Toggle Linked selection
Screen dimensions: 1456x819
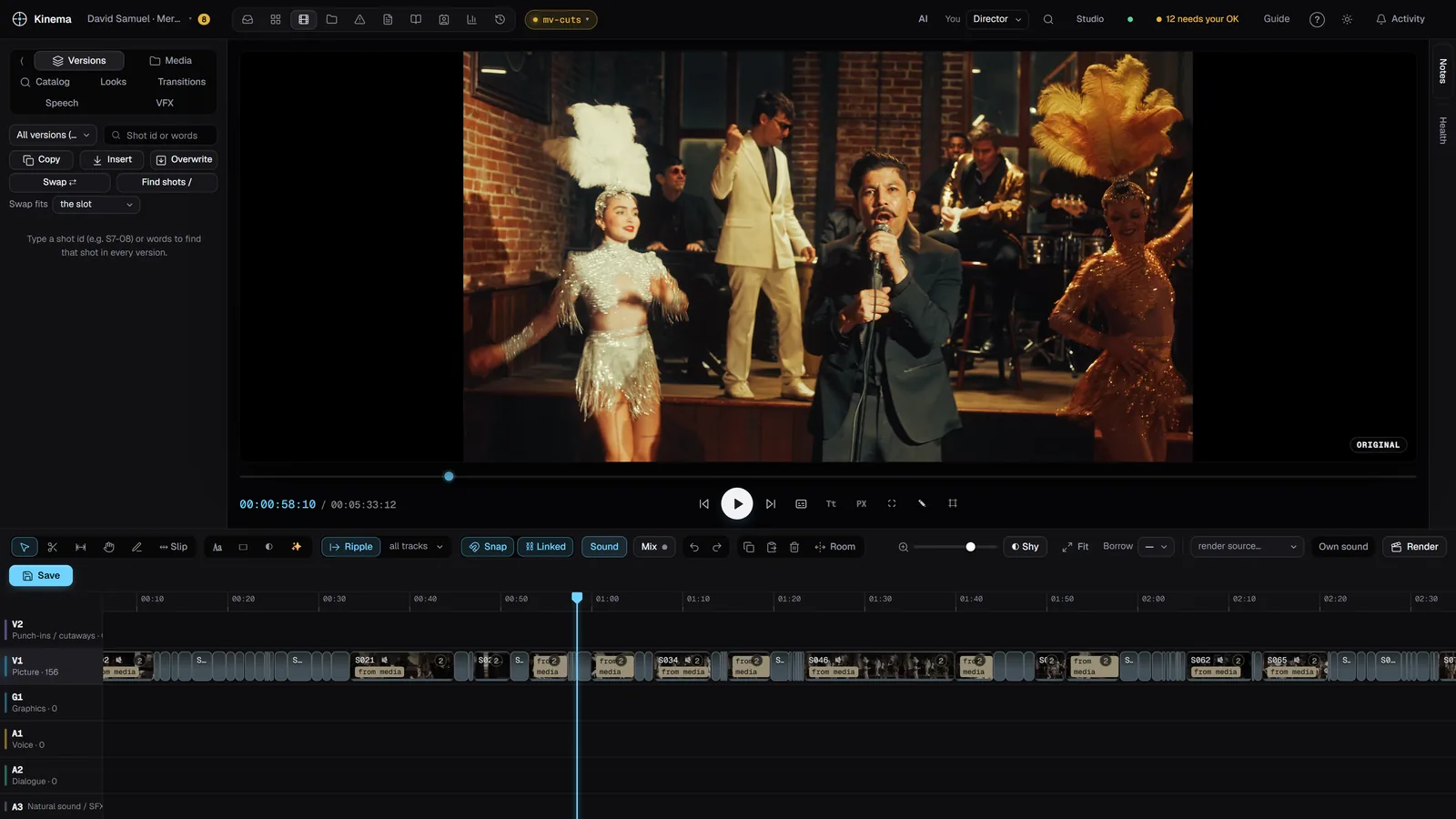pyautogui.click(x=546, y=547)
